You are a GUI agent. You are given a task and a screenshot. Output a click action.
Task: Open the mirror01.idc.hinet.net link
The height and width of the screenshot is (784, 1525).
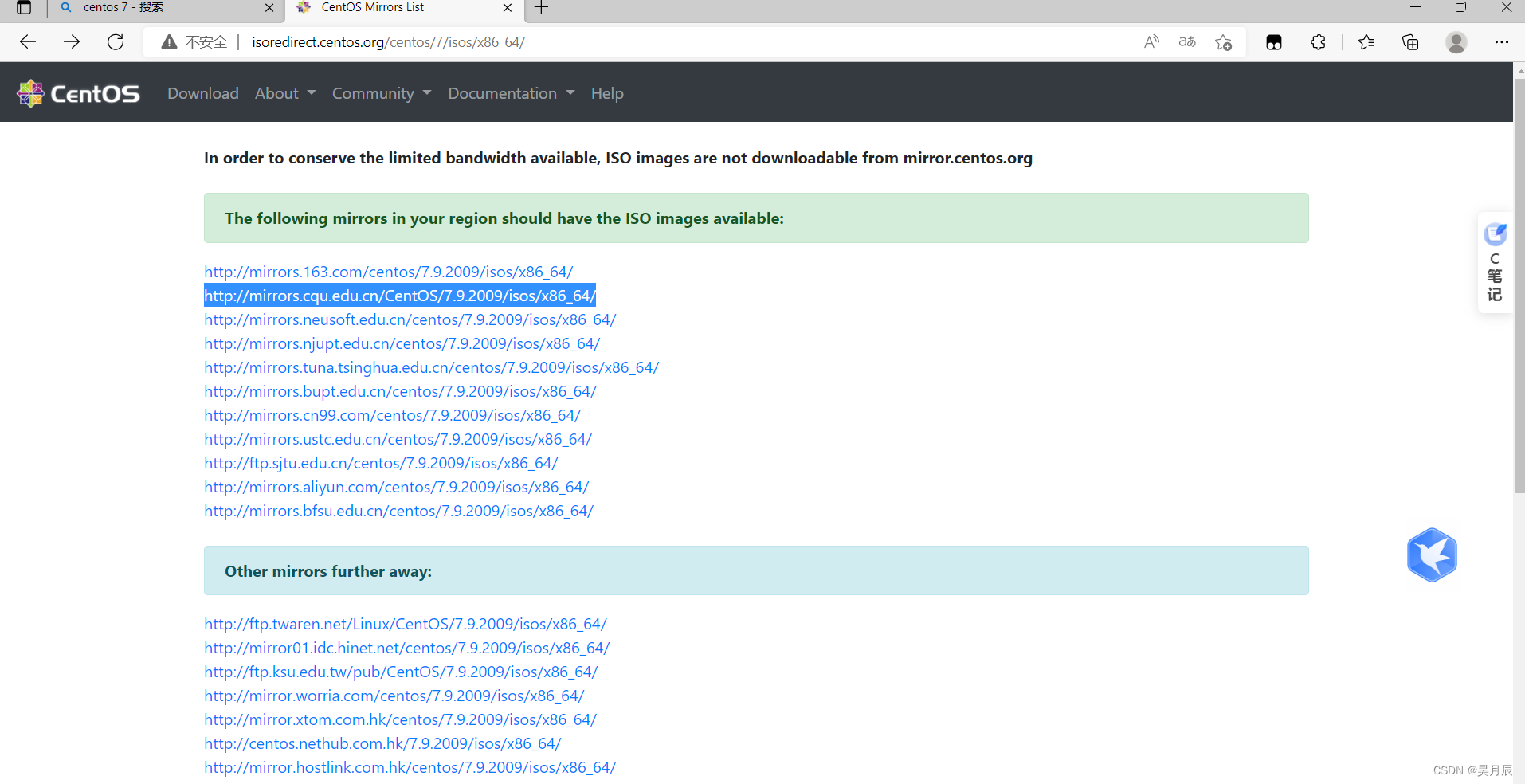(407, 648)
